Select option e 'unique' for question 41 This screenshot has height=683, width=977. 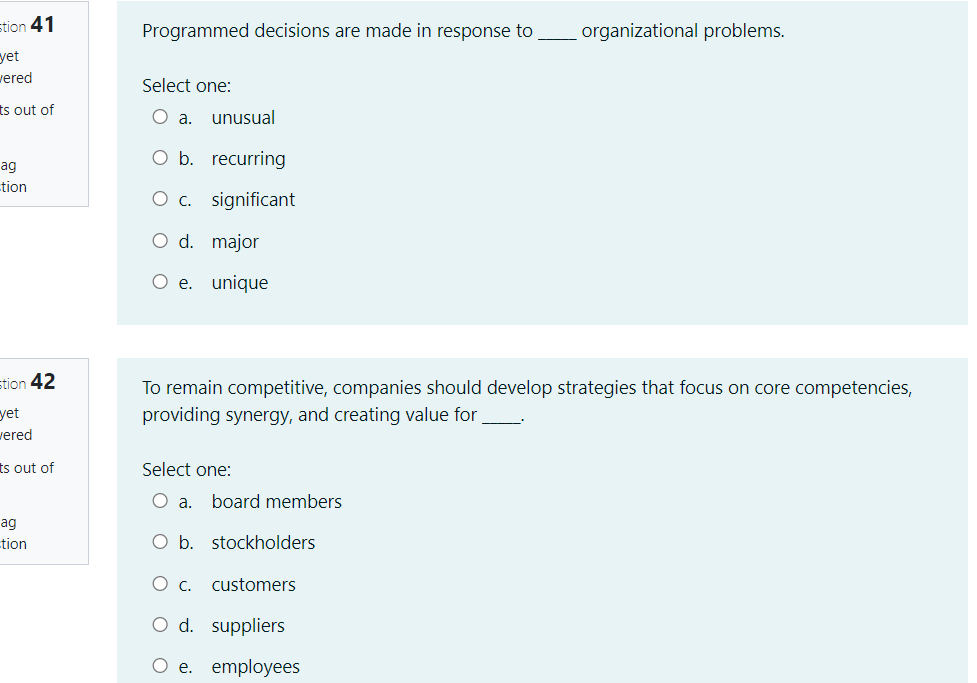tap(160, 282)
